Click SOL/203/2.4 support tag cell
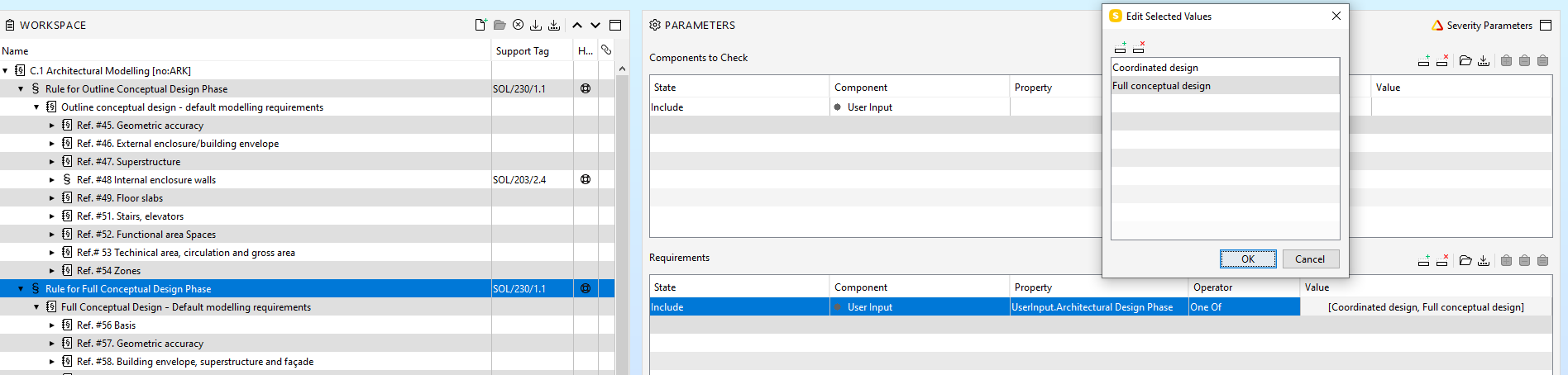 (x=532, y=180)
